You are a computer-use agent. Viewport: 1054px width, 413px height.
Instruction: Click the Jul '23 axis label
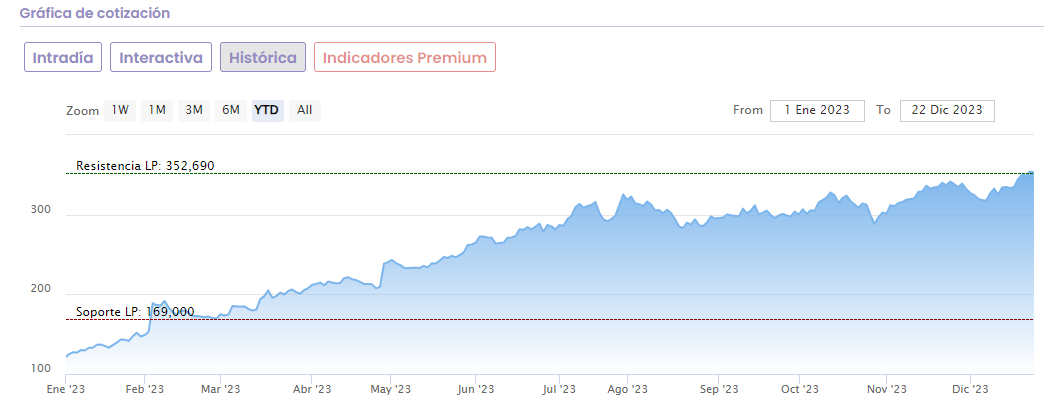[559, 389]
